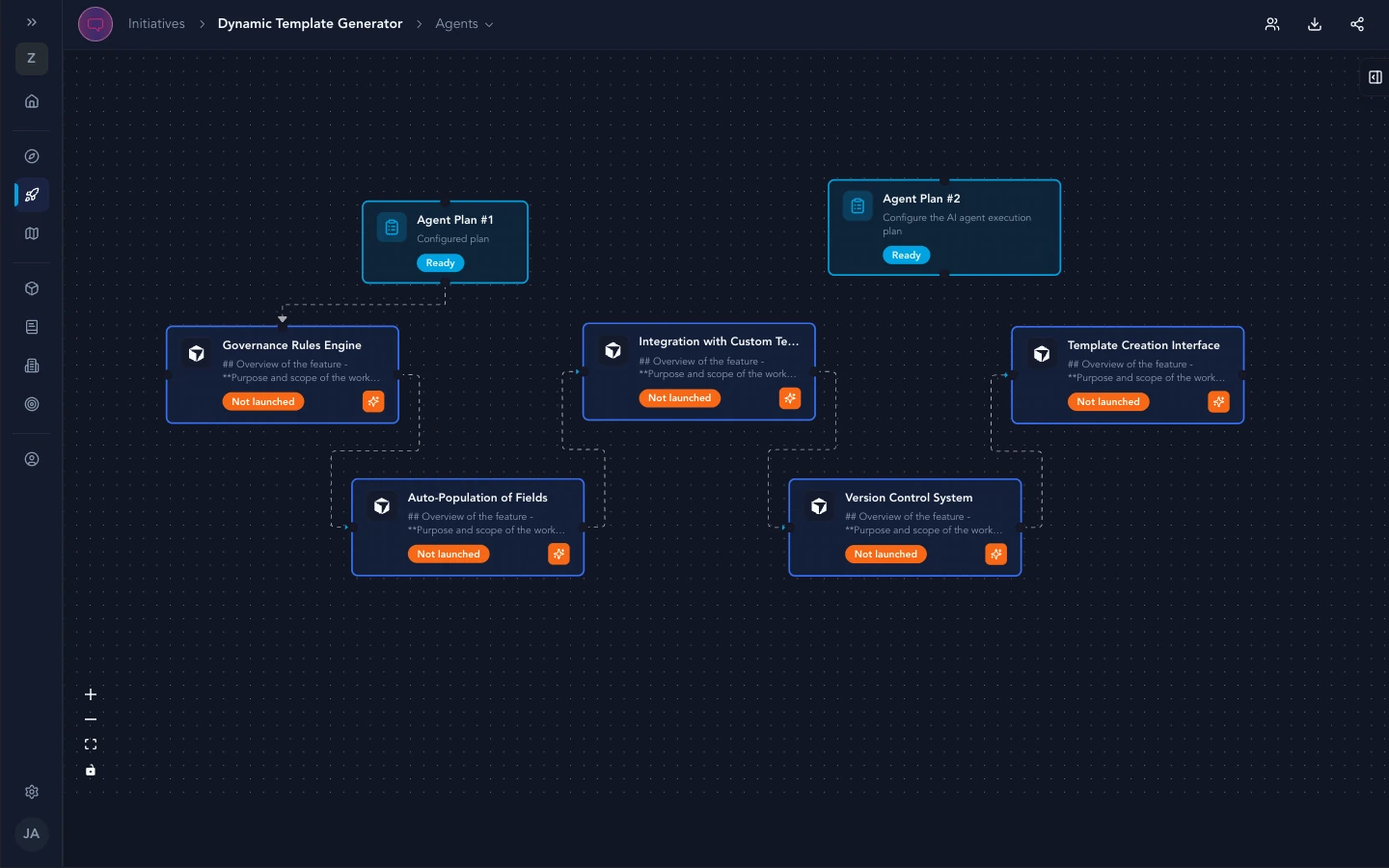Open the share icon in the top bar

[1357, 24]
